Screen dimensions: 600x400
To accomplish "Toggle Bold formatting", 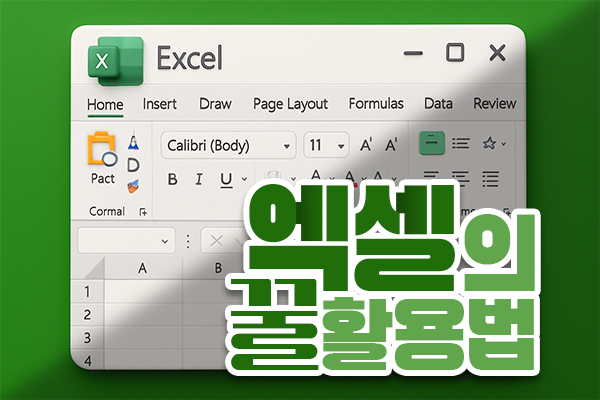I will tap(173, 179).
